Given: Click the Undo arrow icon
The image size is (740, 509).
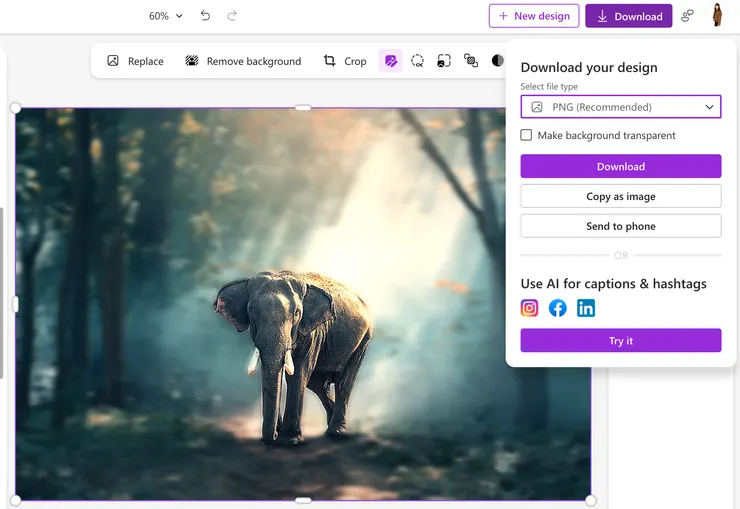Looking at the screenshot, I should point(205,16).
